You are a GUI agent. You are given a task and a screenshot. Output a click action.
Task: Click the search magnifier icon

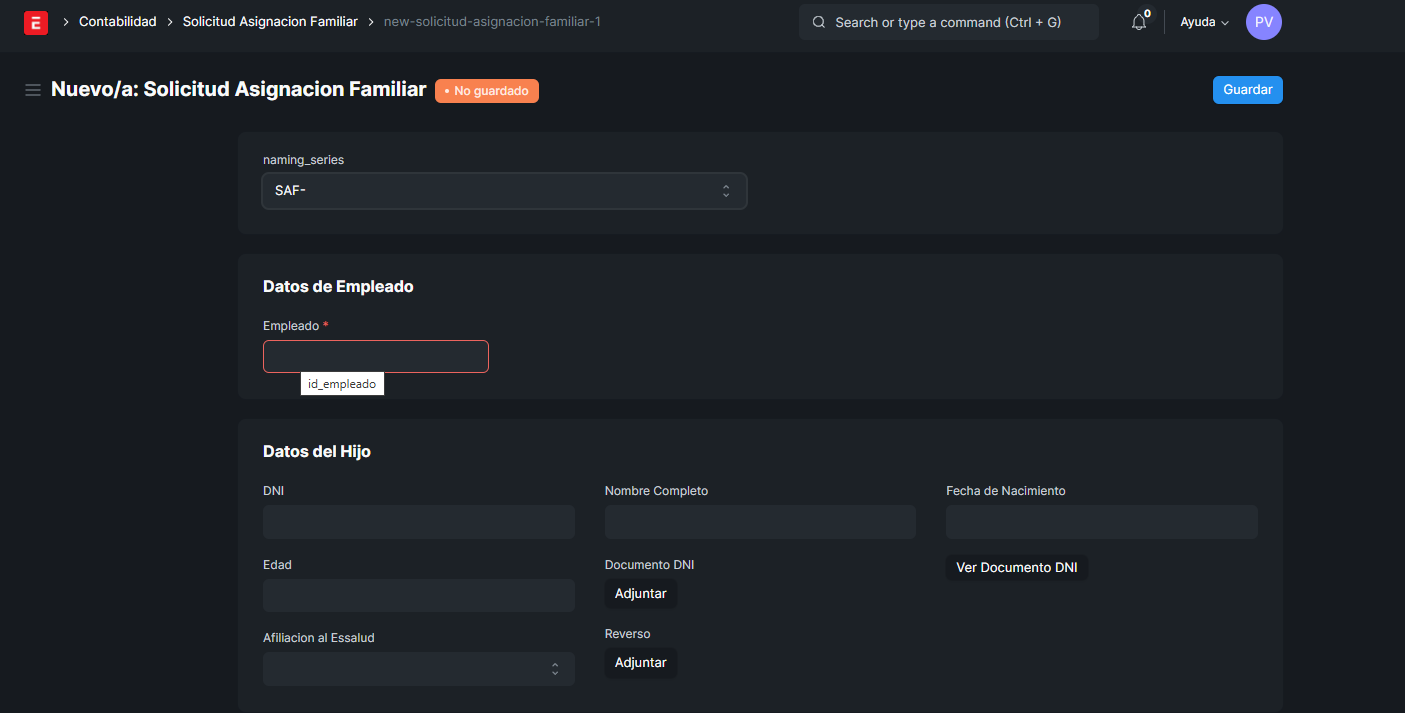(819, 22)
